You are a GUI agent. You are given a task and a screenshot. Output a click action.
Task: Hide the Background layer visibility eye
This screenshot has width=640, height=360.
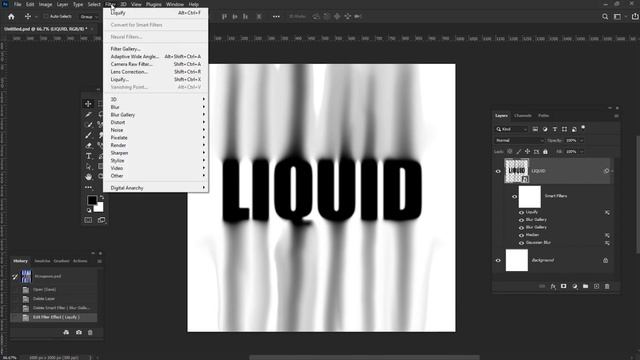498,260
